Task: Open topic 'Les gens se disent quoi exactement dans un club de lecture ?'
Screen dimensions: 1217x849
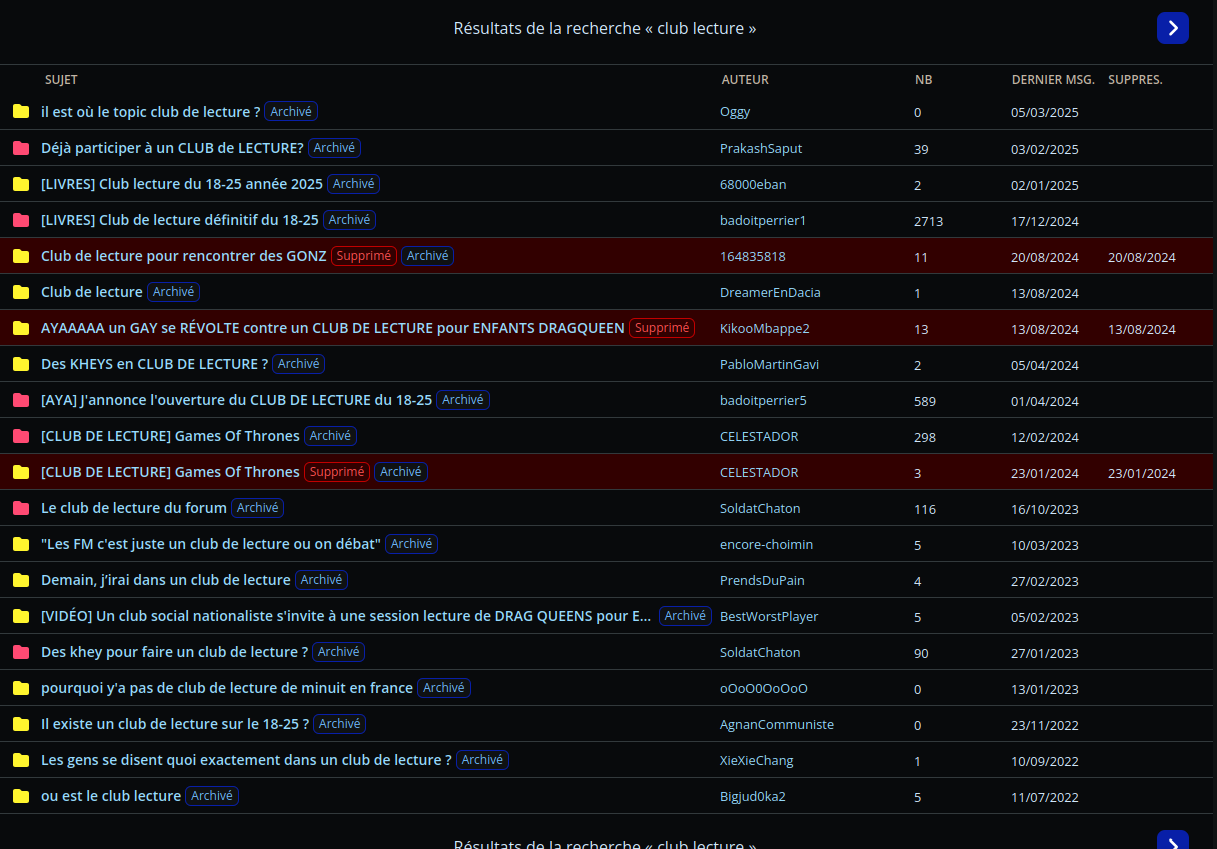Action: pos(246,760)
